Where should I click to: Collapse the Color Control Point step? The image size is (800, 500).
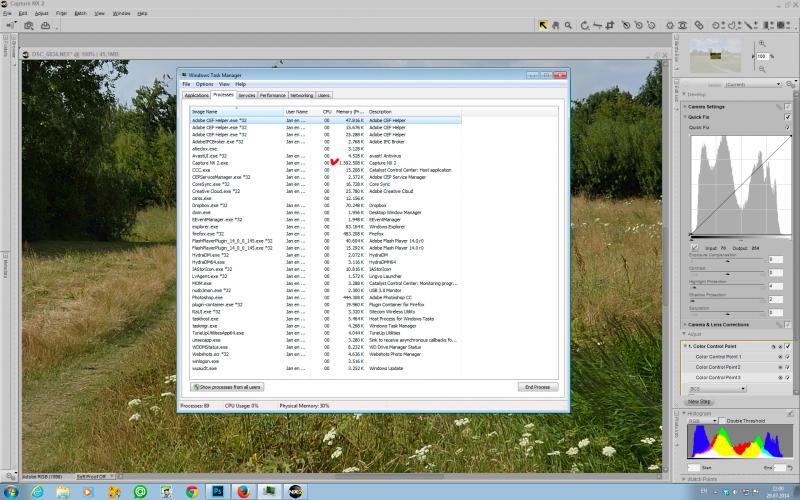coord(686,346)
